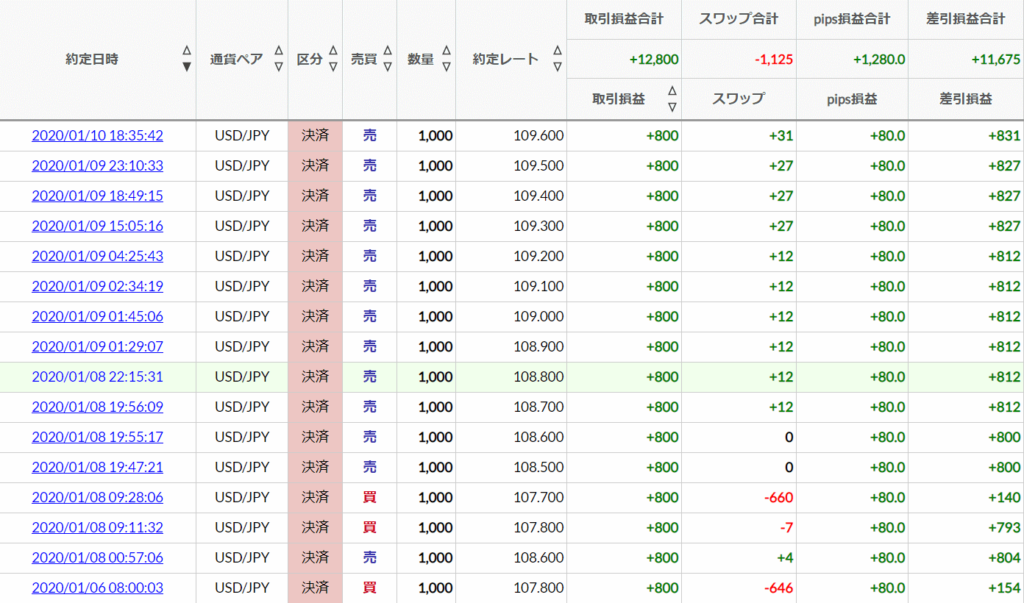Sort by 取引損益 column sort arrows
This screenshot has width=1024, height=603.
pyautogui.click(x=672, y=99)
